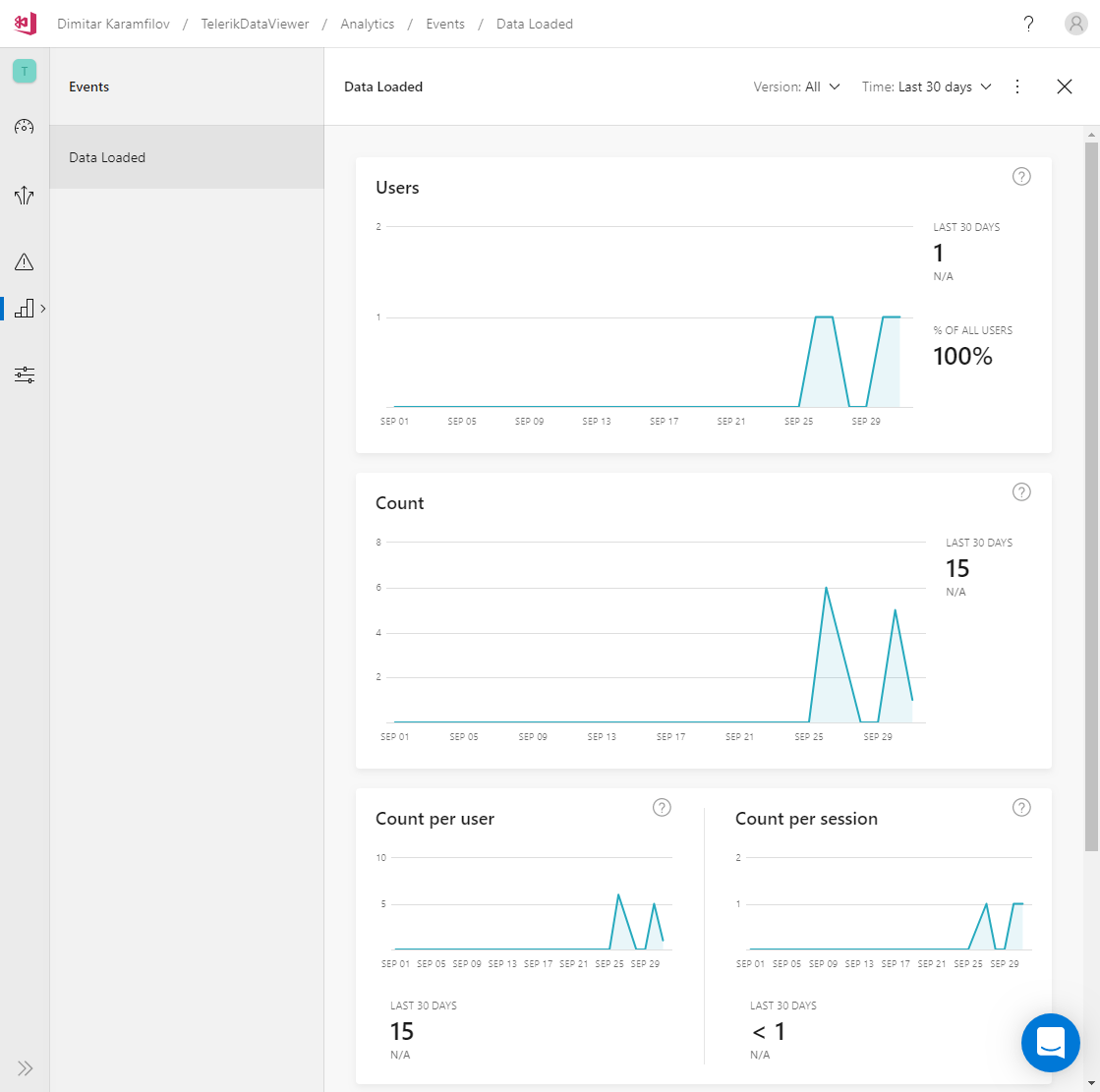Expand the sidebar with double chevron
The image size is (1100, 1092).
click(x=26, y=1068)
